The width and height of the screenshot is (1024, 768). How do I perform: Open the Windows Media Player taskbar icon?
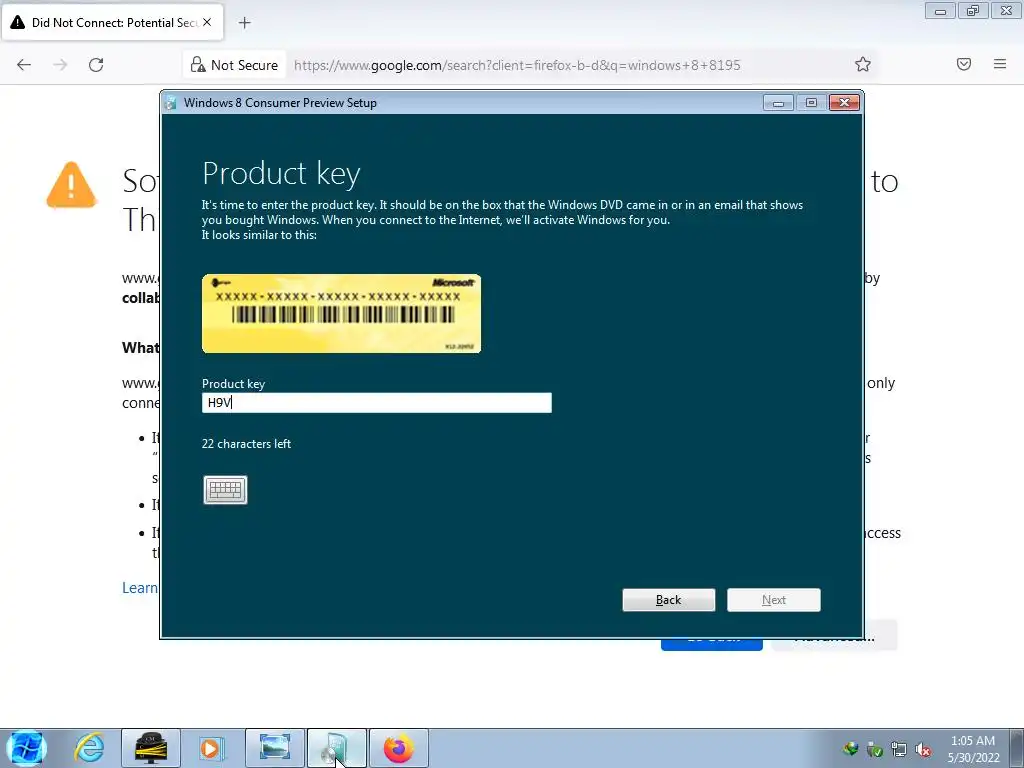pyautogui.click(x=211, y=748)
